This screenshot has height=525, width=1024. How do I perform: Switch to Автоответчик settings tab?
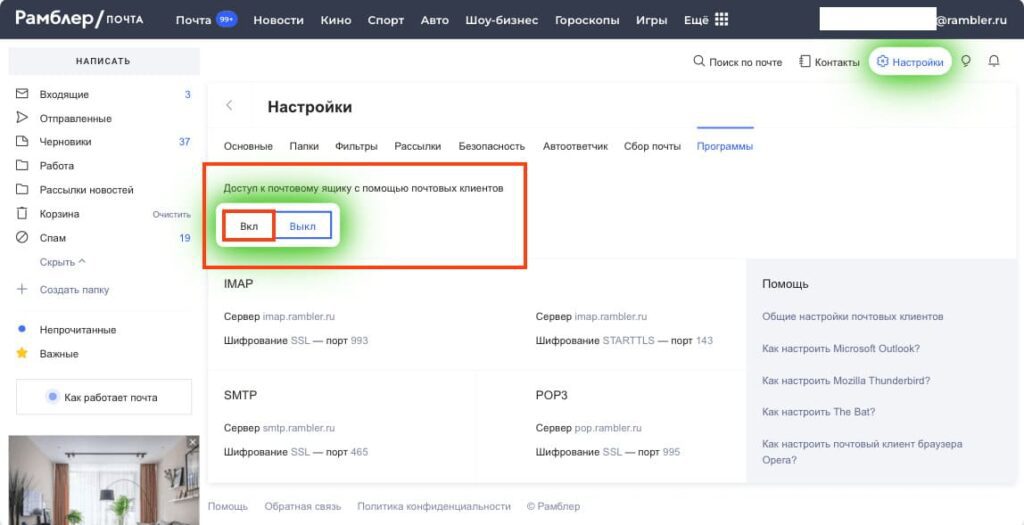coord(575,146)
